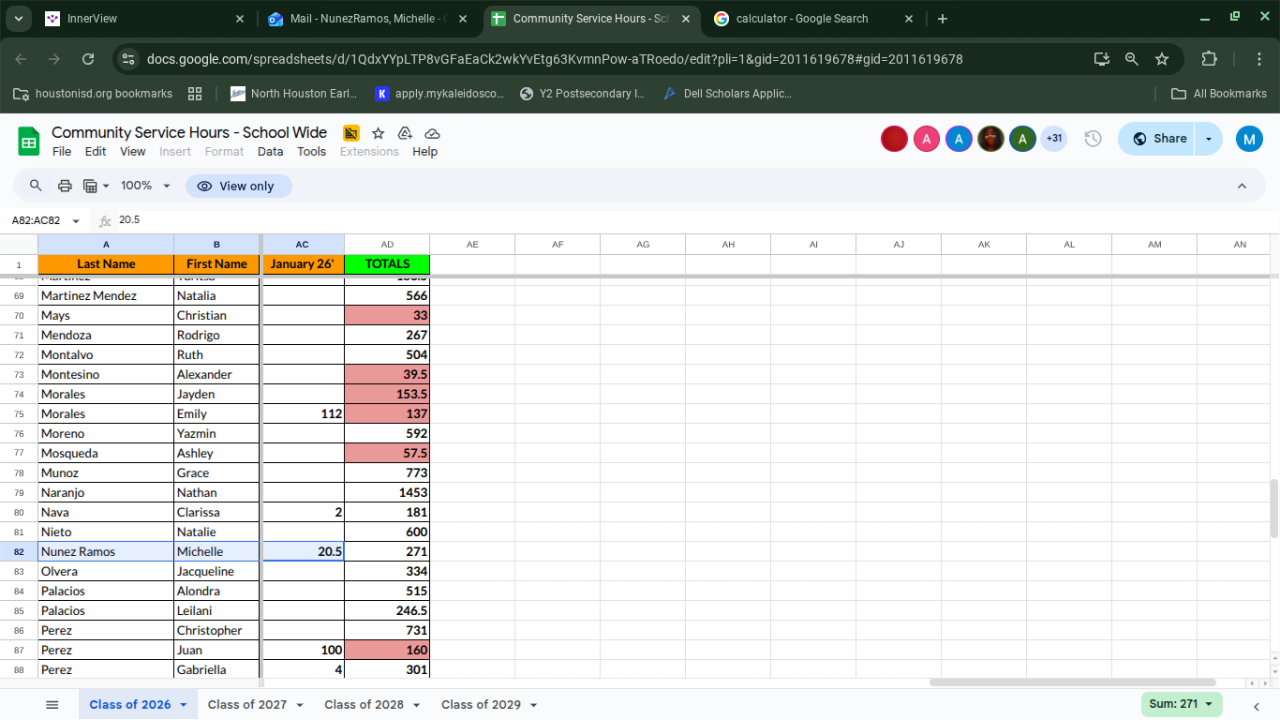Star the Community Service Hours document
This screenshot has height=720, width=1280.
(378, 133)
